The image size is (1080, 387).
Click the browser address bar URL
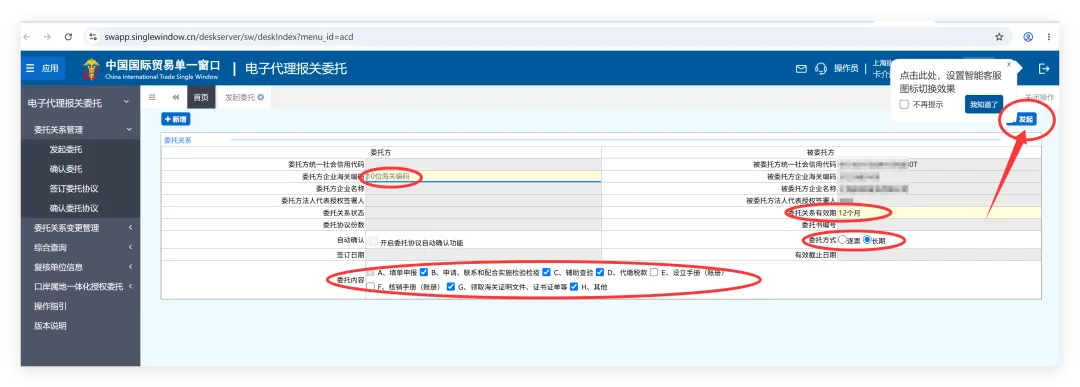pyautogui.click(x=229, y=36)
